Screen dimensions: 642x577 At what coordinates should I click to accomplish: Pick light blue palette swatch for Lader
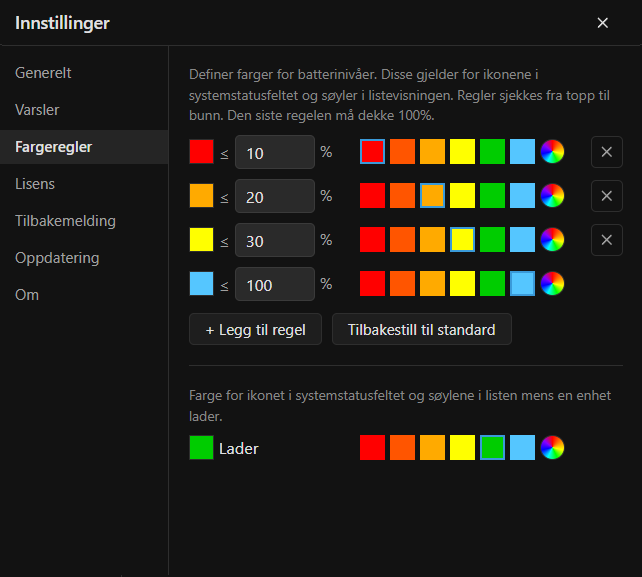pos(522,448)
